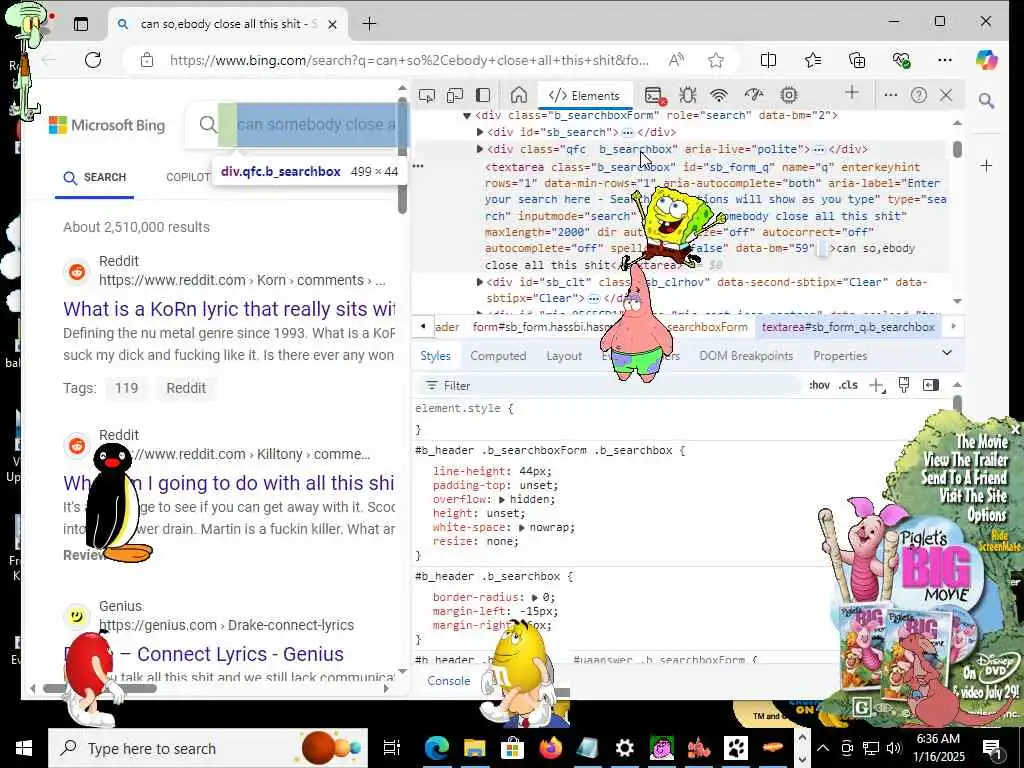Toggle element state :hov in Styles
Viewport: 1024px width, 768px height.
(x=819, y=385)
